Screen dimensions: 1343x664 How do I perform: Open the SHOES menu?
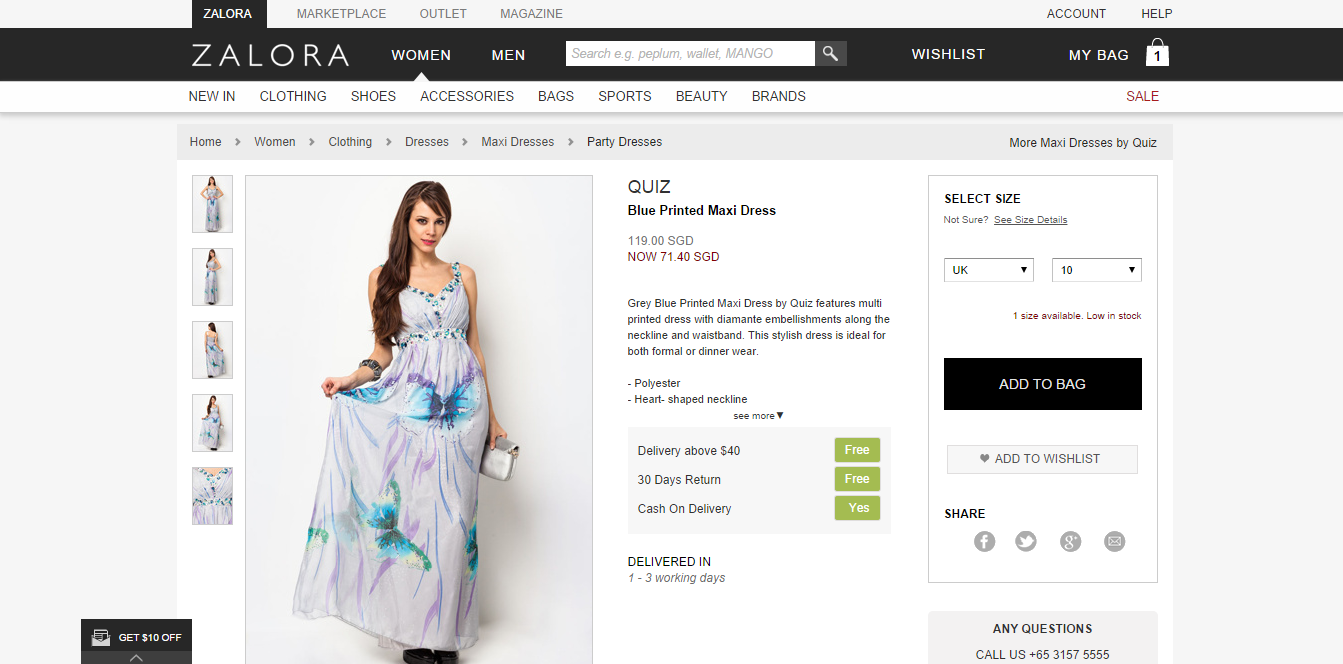click(373, 96)
